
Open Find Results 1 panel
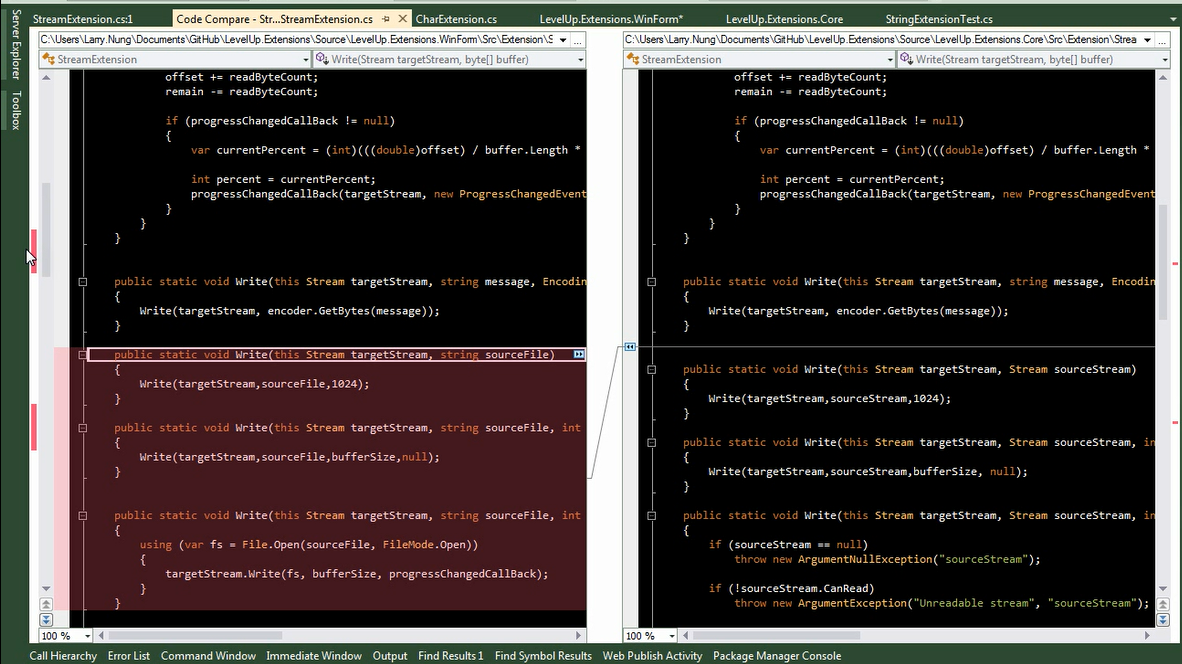[451, 656]
